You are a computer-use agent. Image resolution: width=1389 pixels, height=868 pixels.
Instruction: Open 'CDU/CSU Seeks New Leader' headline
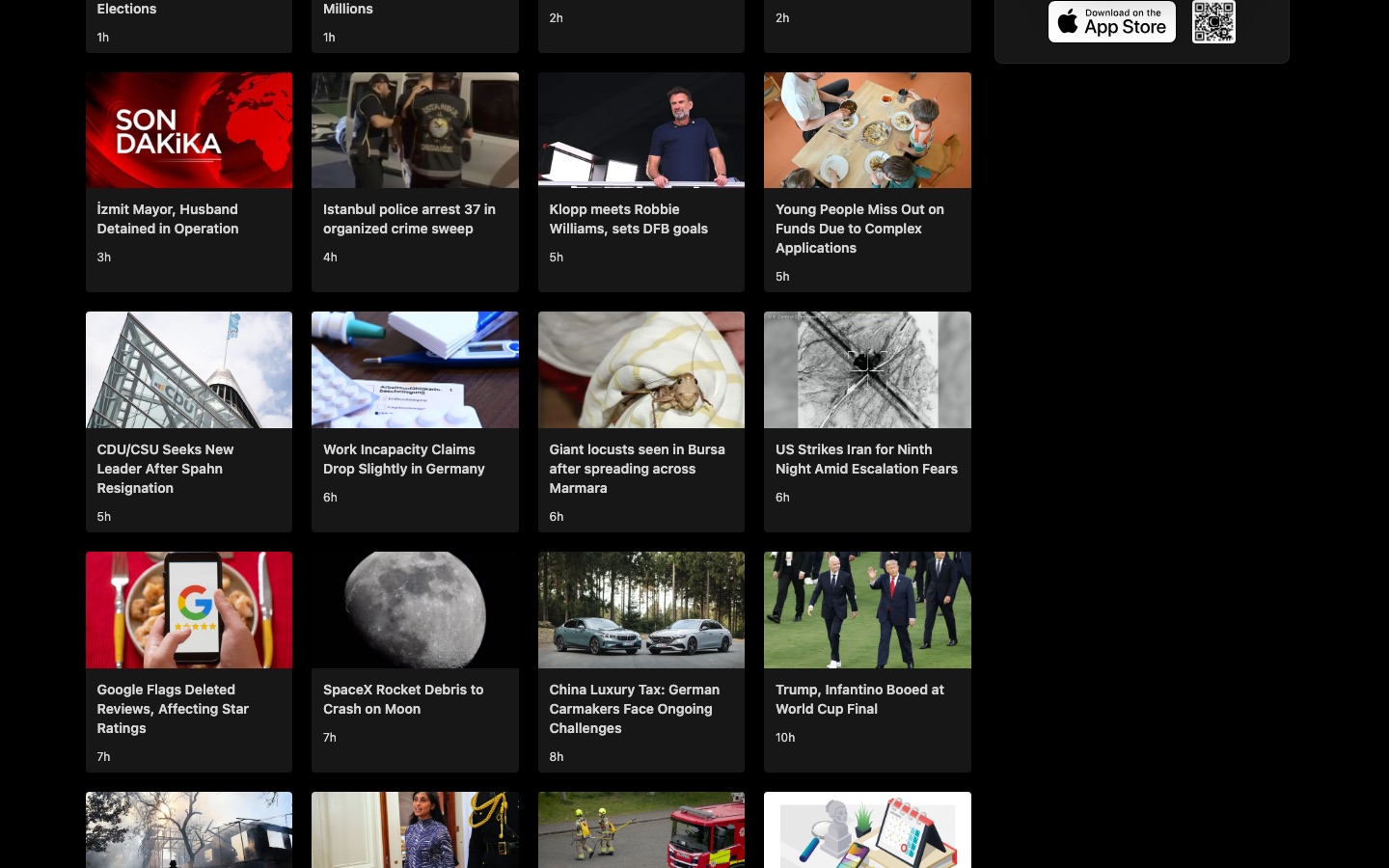coord(165,469)
